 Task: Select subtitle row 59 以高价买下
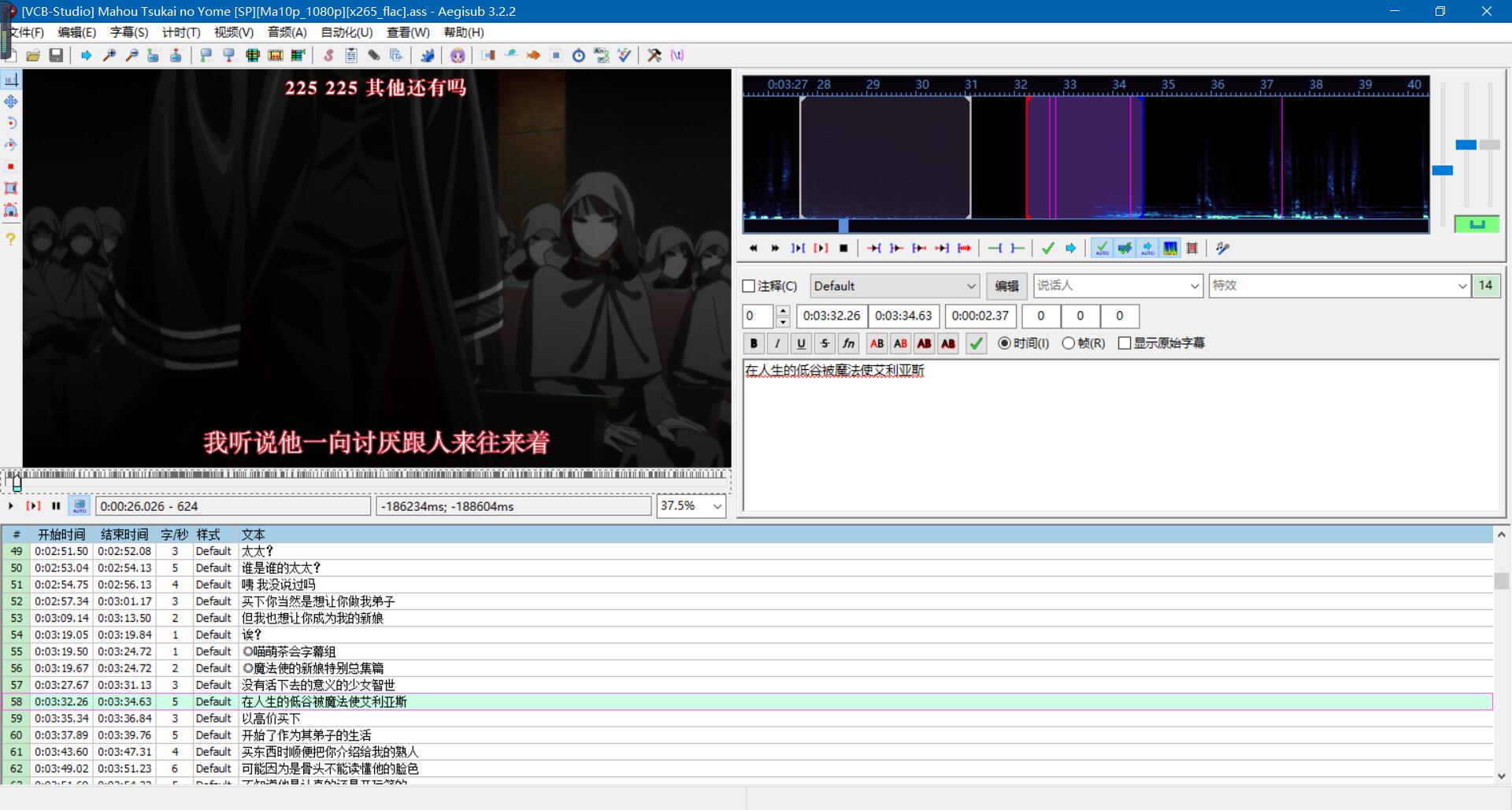747,718
